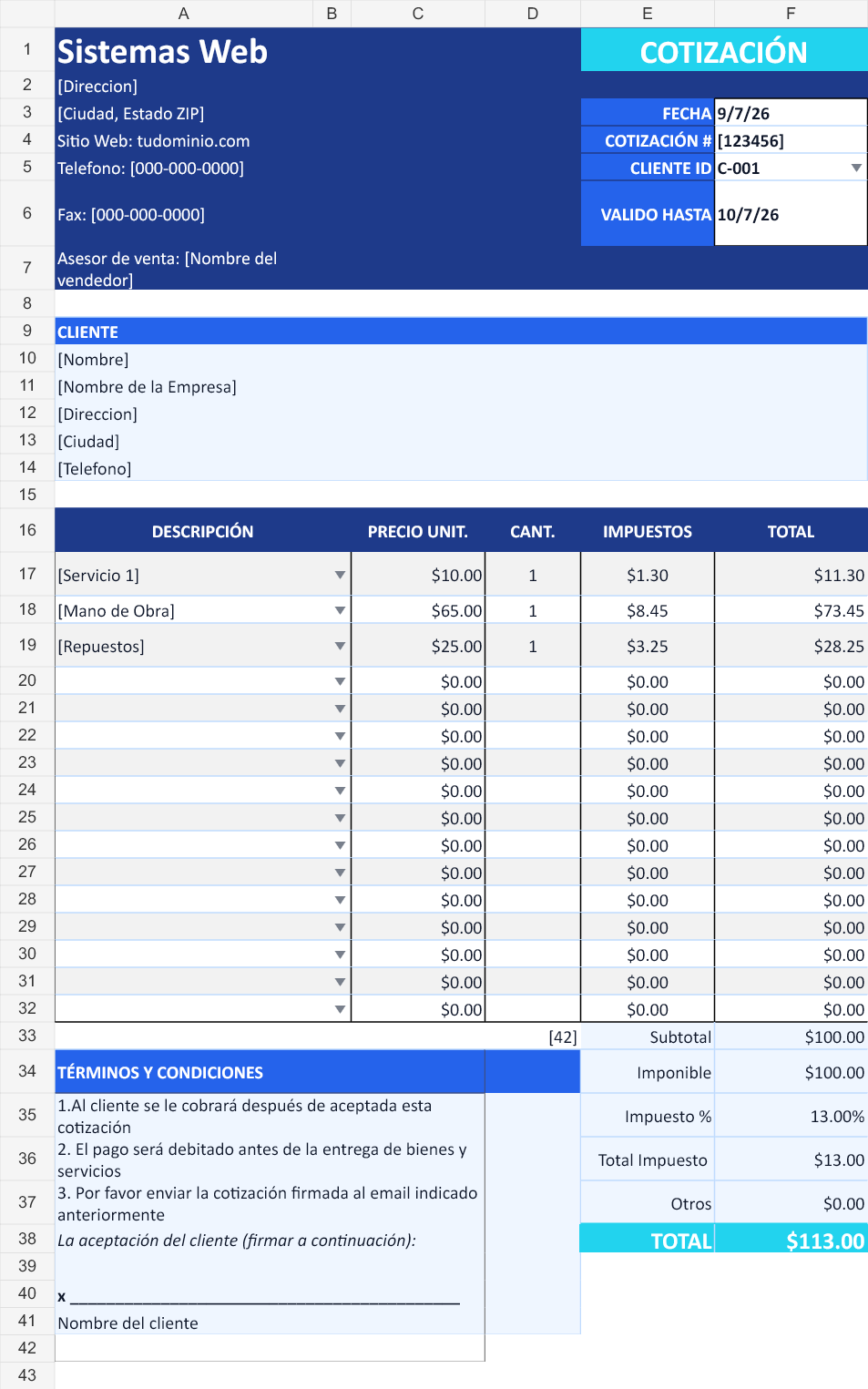Click the Total Impuesto $13.00 value

(x=791, y=1159)
